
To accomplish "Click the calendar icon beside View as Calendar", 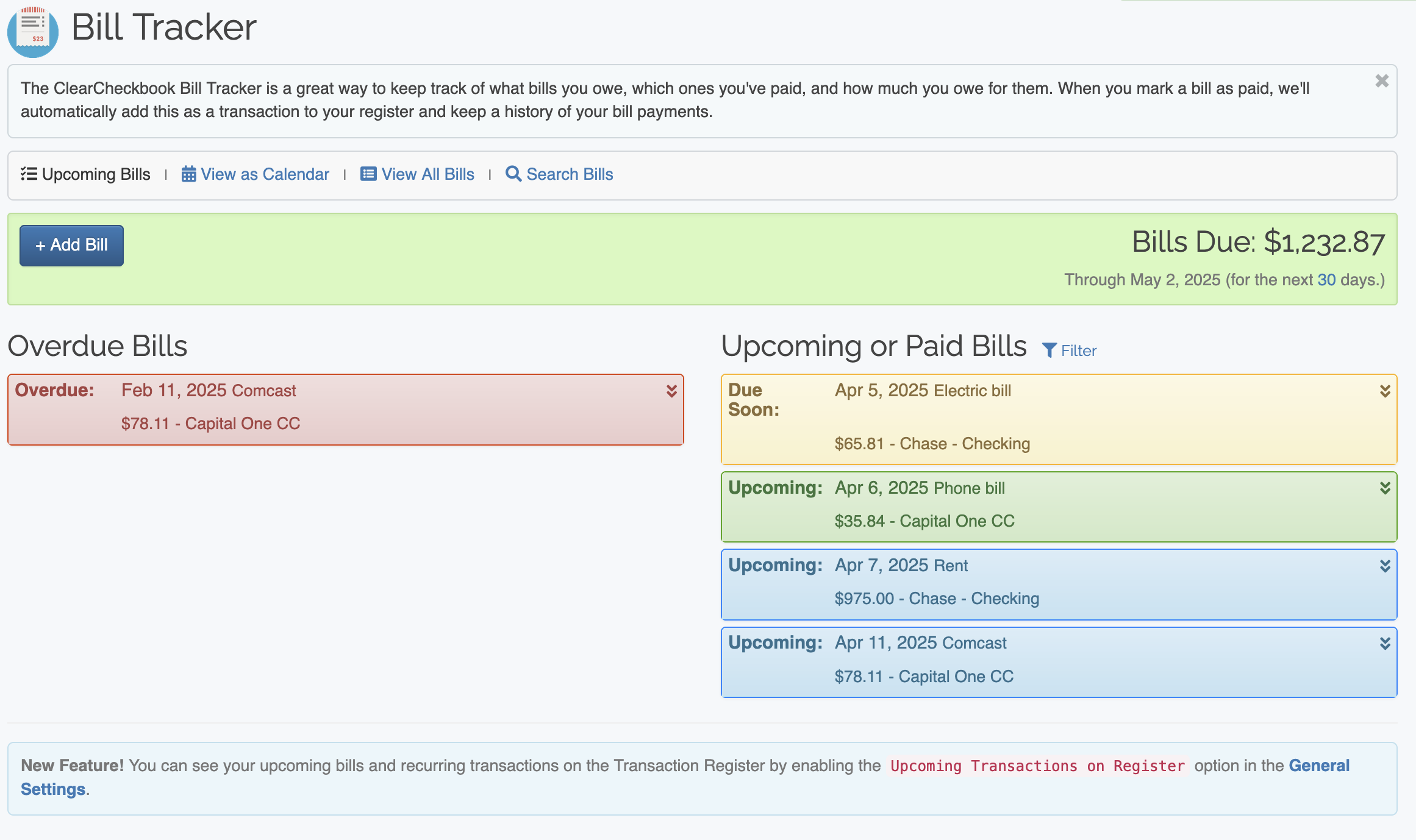I will coord(188,174).
